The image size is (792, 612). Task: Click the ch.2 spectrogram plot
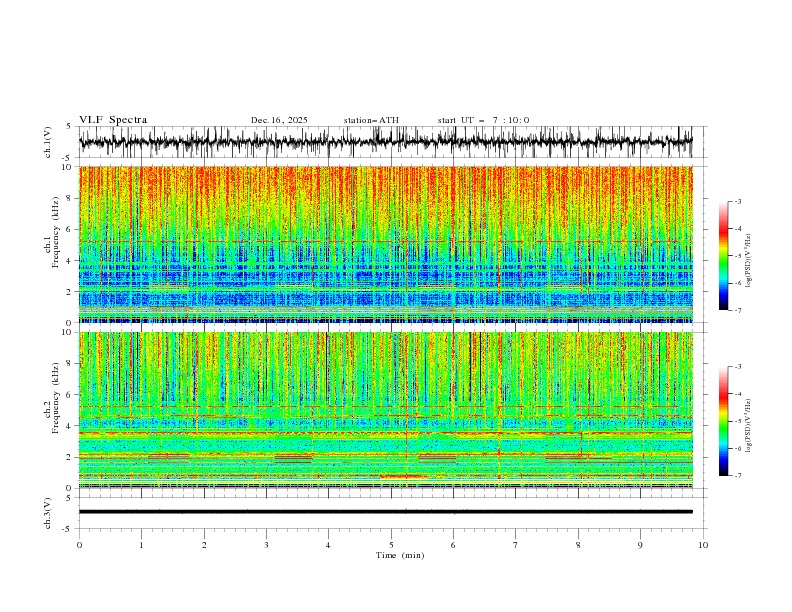click(x=385, y=410)
